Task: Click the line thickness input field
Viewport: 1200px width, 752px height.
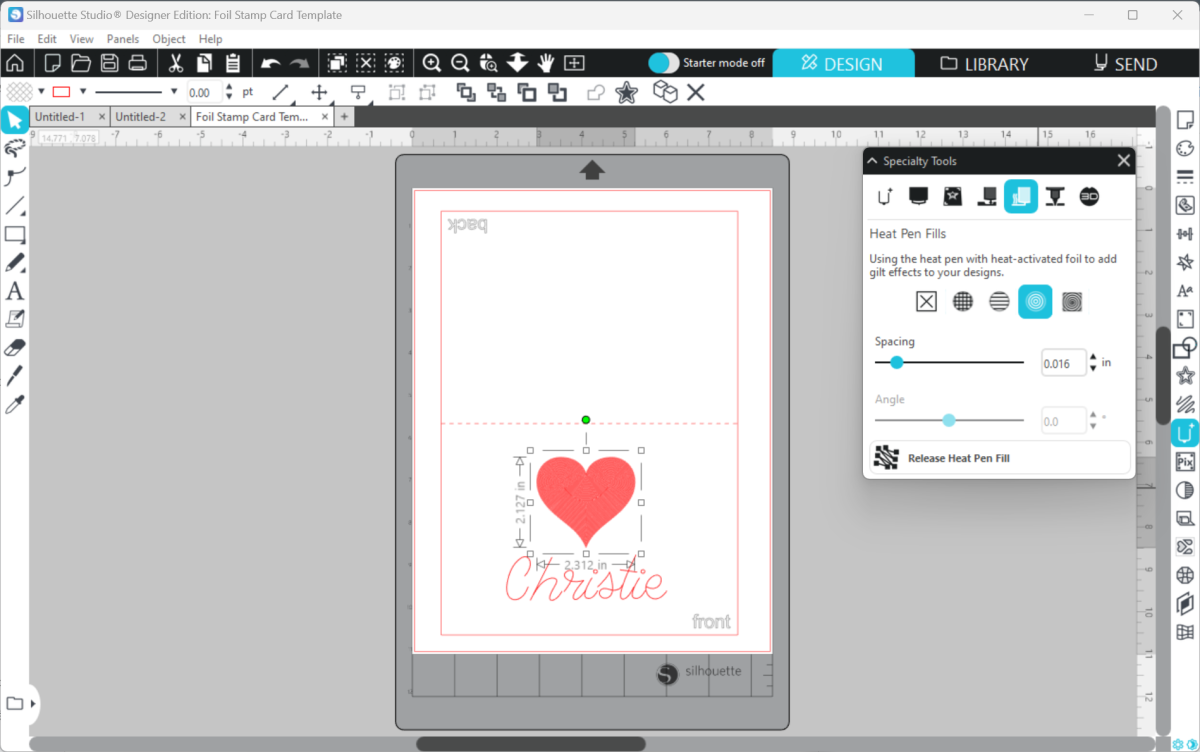Action: [x=204, y=92]
